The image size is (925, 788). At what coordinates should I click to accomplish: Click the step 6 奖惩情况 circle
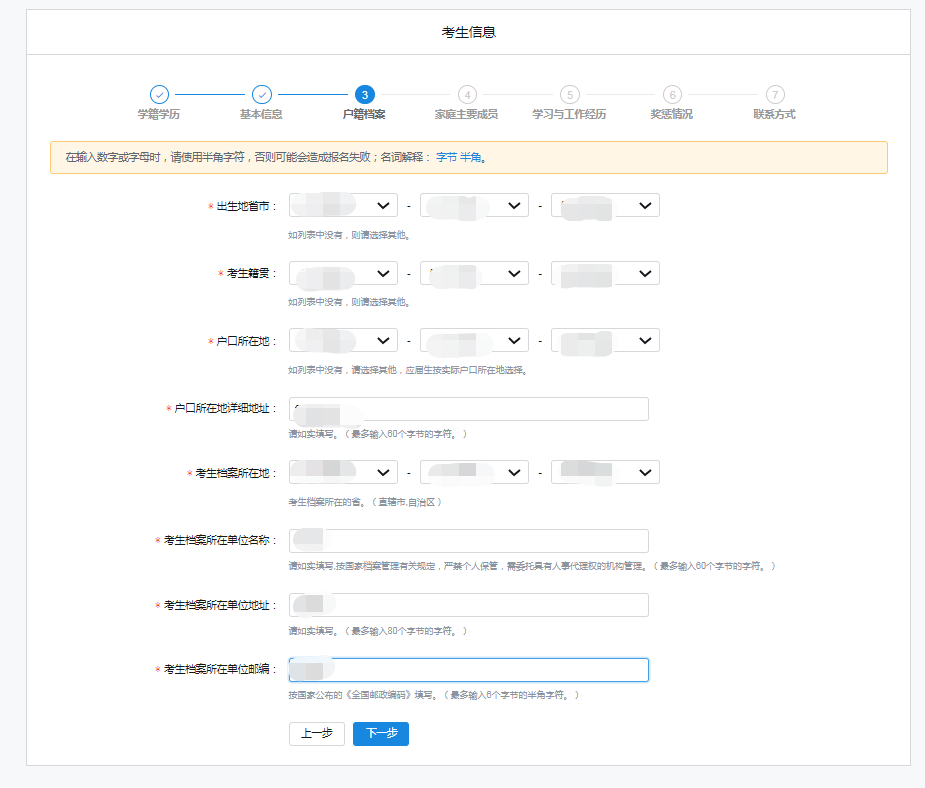pyautogui.click(x=672, y=94)
